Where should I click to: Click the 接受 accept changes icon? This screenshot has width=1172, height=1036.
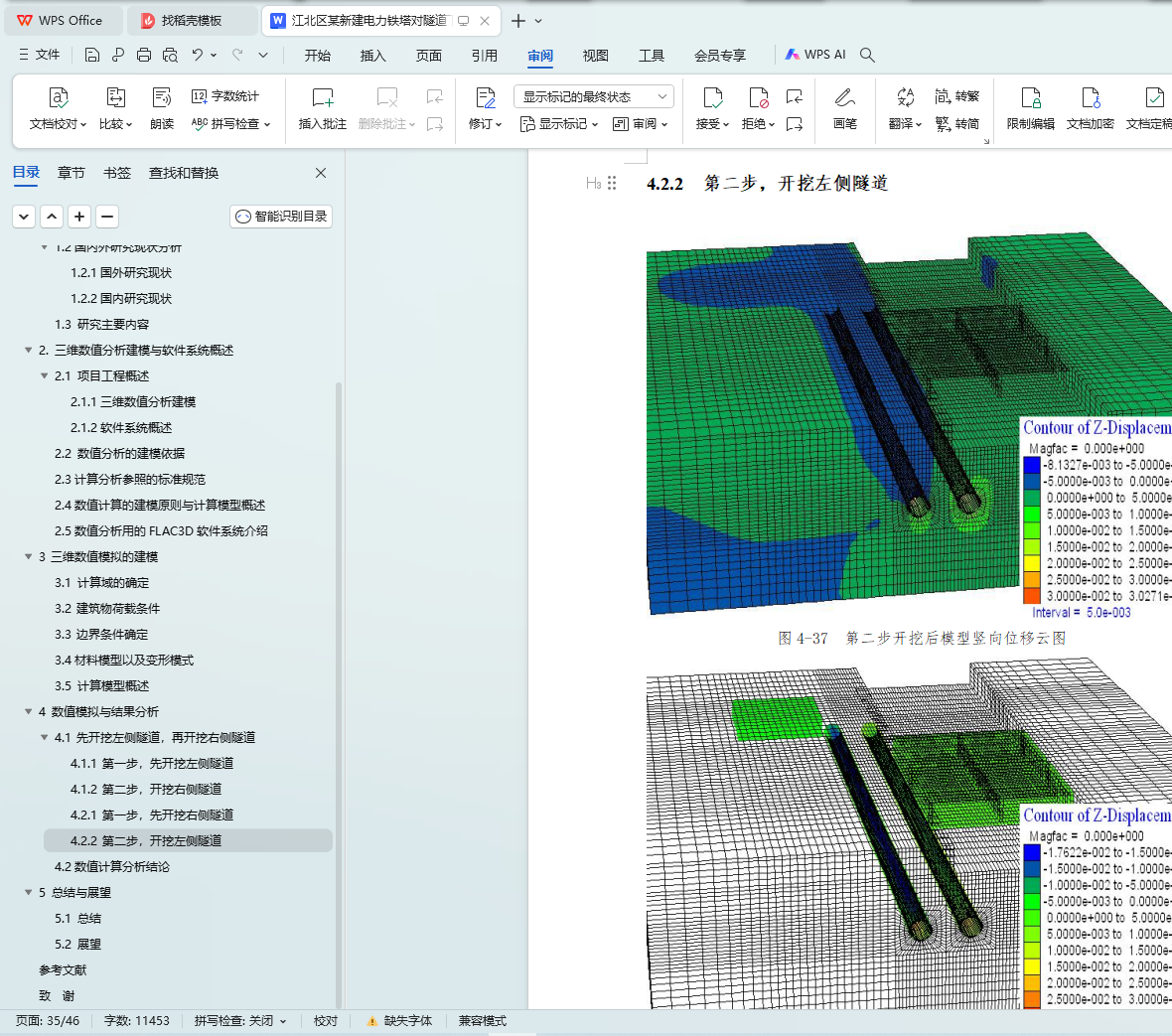click(x=712, y=109)
